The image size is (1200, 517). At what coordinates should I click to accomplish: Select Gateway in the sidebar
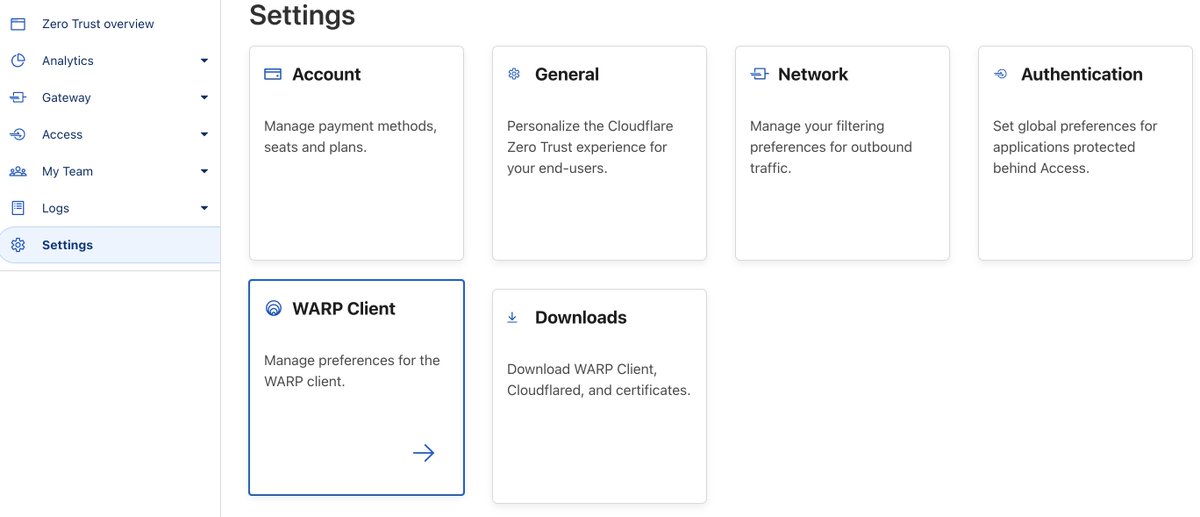coord(66,98)
